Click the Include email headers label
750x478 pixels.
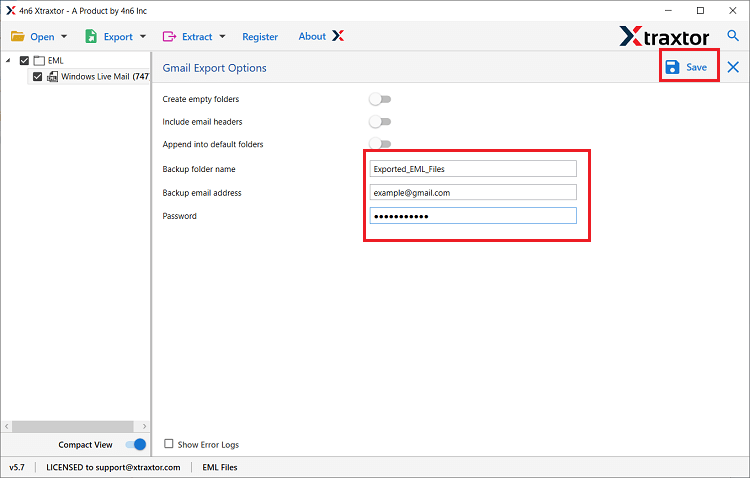(x=202, y=122)
